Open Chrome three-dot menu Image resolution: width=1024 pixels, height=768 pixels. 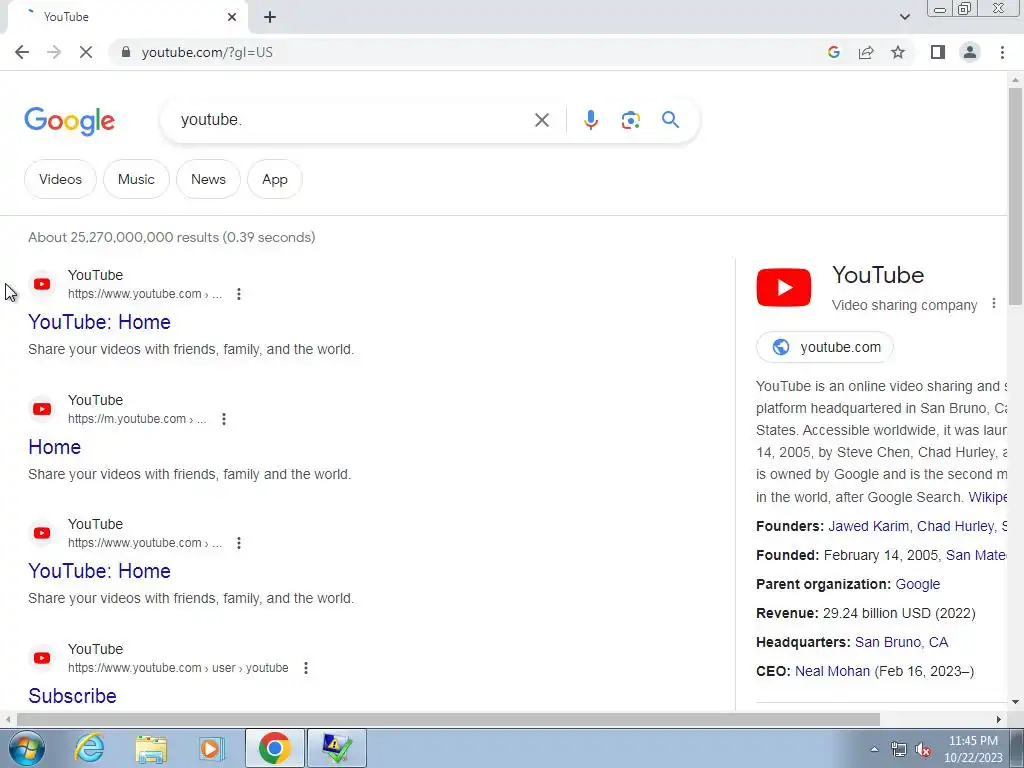point(1002,52)
